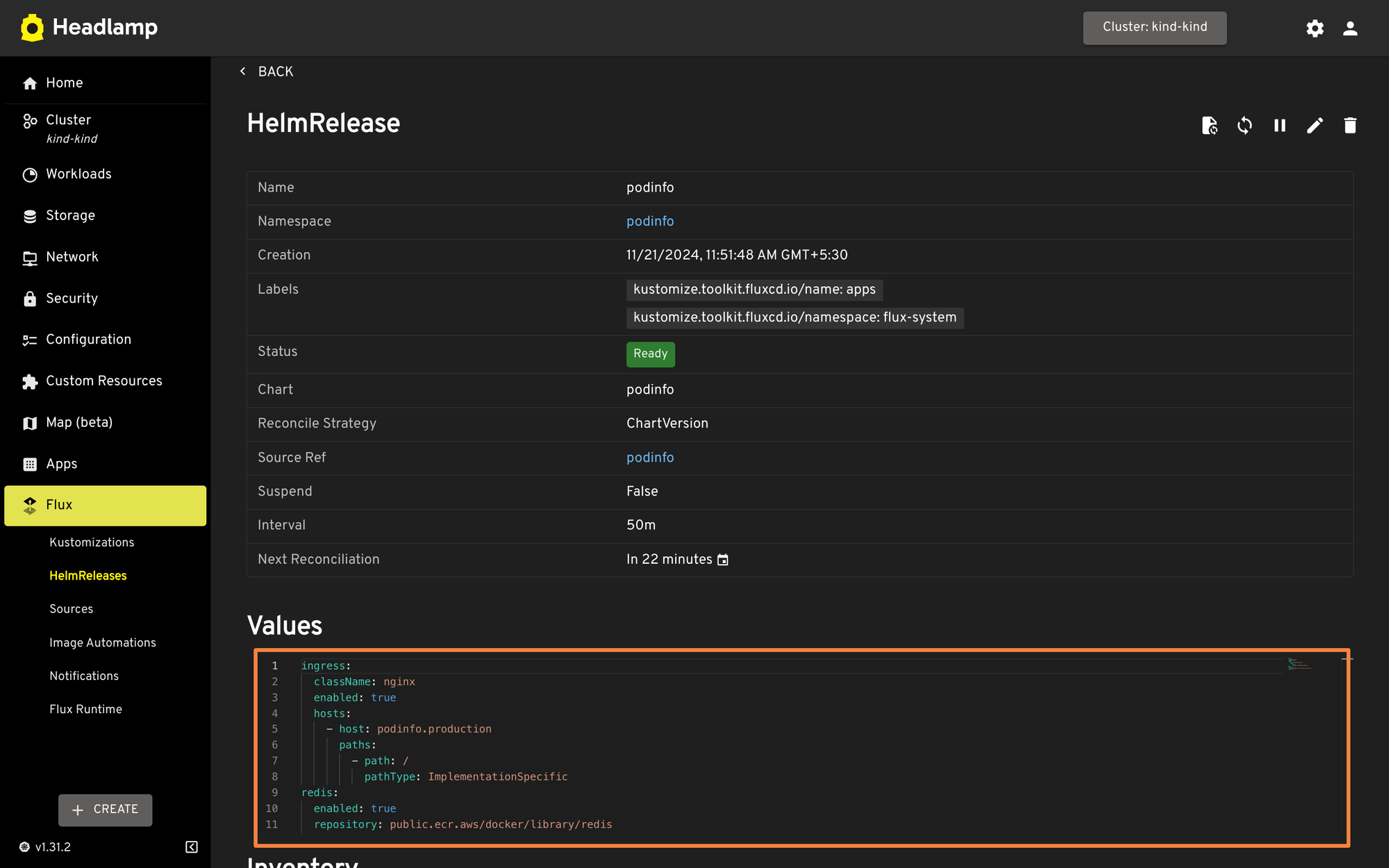
Task: Click the Cluster: kind-kind button
Action: tap(1155, 28)
